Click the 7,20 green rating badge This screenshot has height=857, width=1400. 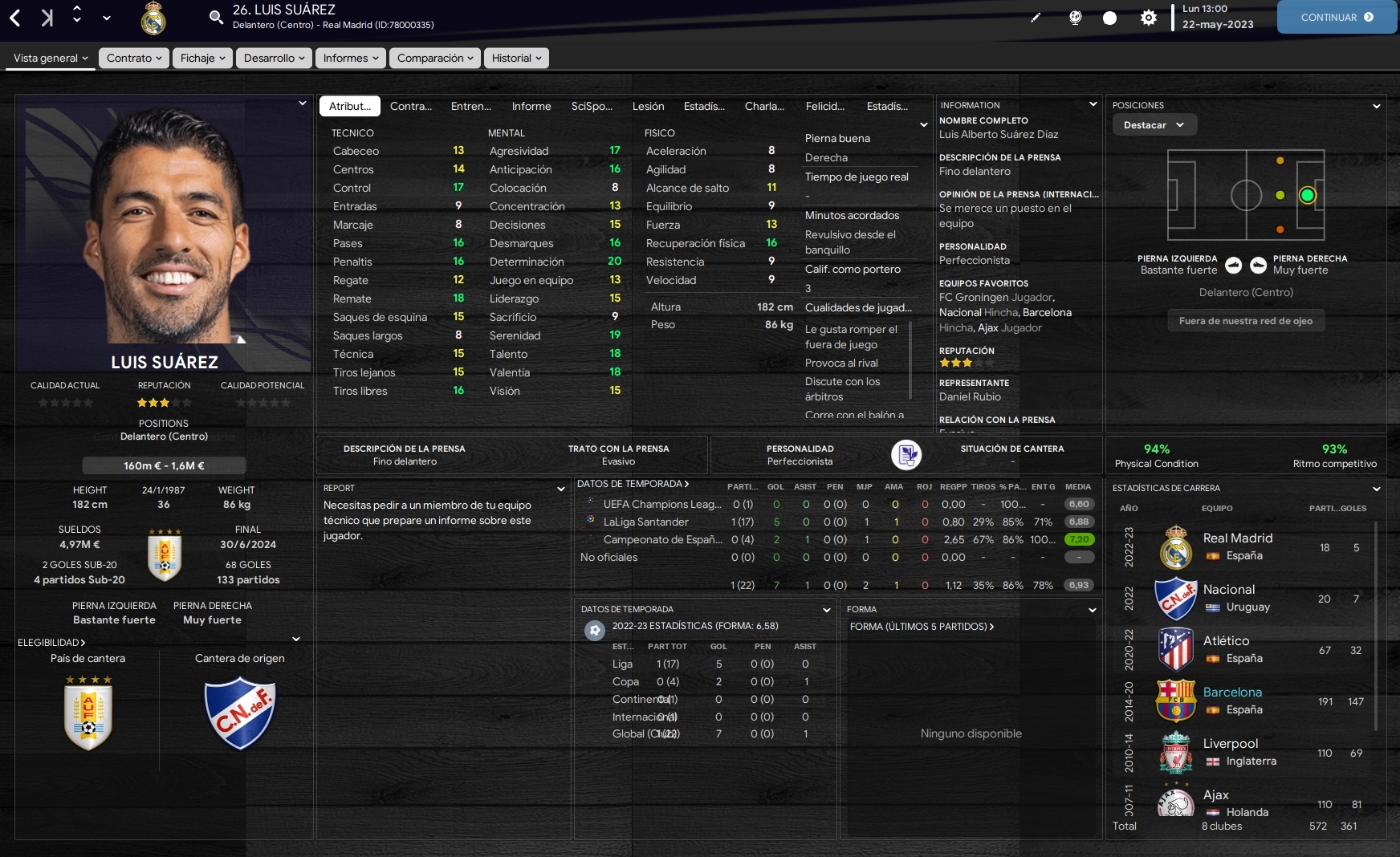1079,539
